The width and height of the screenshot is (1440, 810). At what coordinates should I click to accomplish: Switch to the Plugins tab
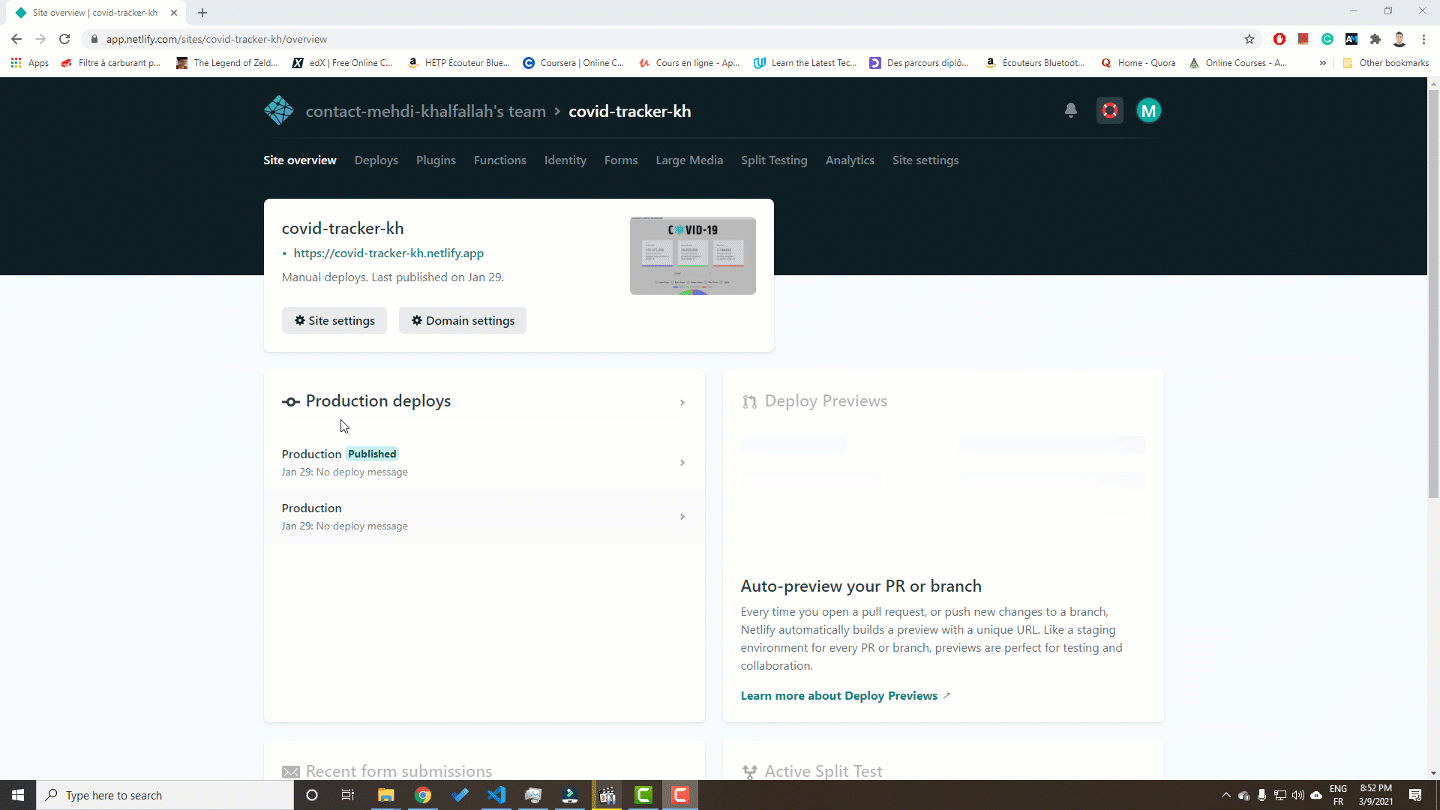coord(436,160)
